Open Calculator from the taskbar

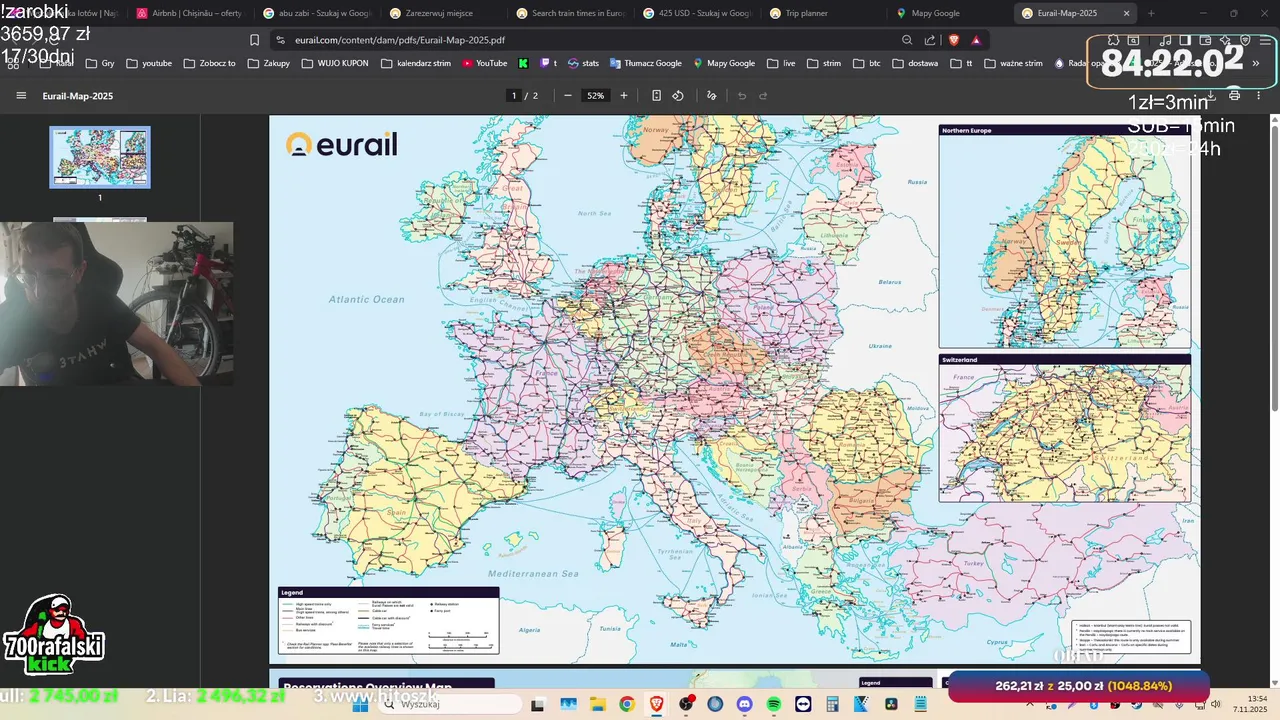pyautogui.click(x=832, y=704)
